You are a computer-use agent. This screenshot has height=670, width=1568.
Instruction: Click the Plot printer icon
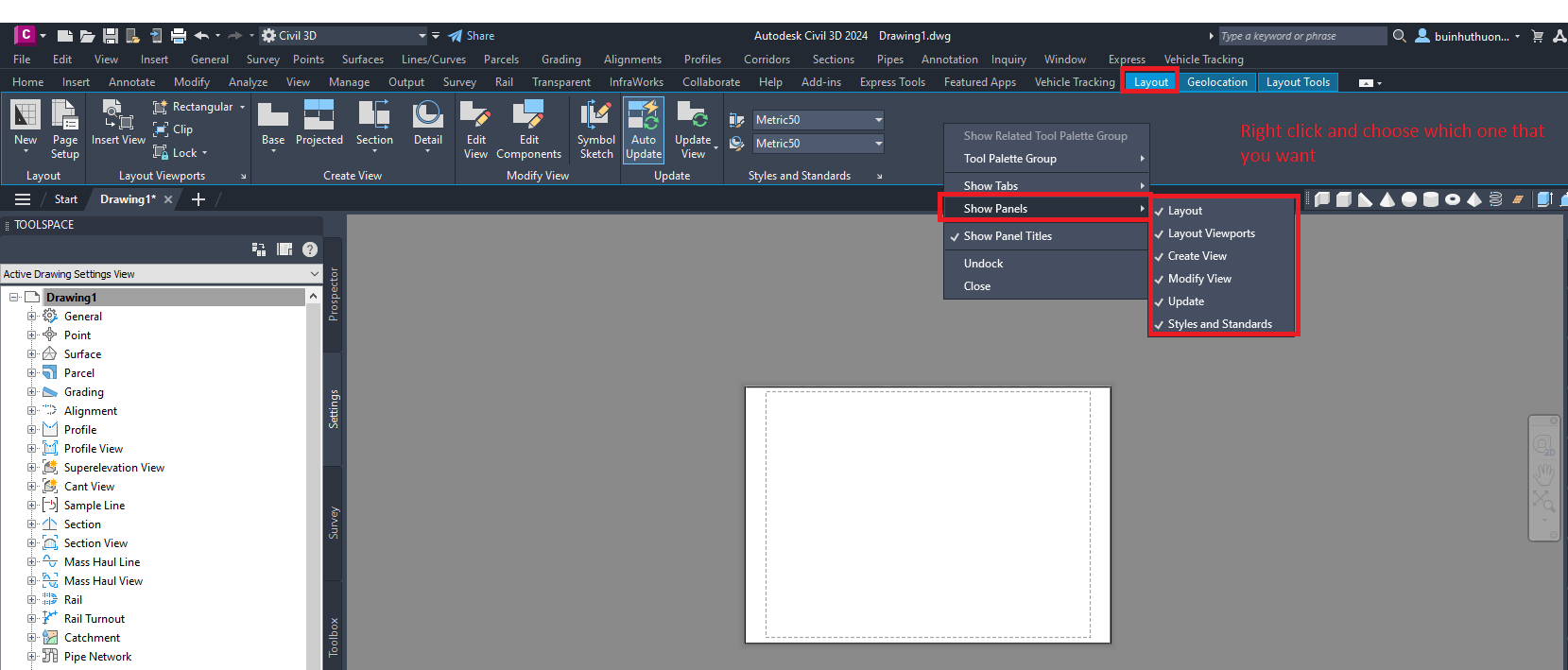pyautogui.click(x=179, y=36)
